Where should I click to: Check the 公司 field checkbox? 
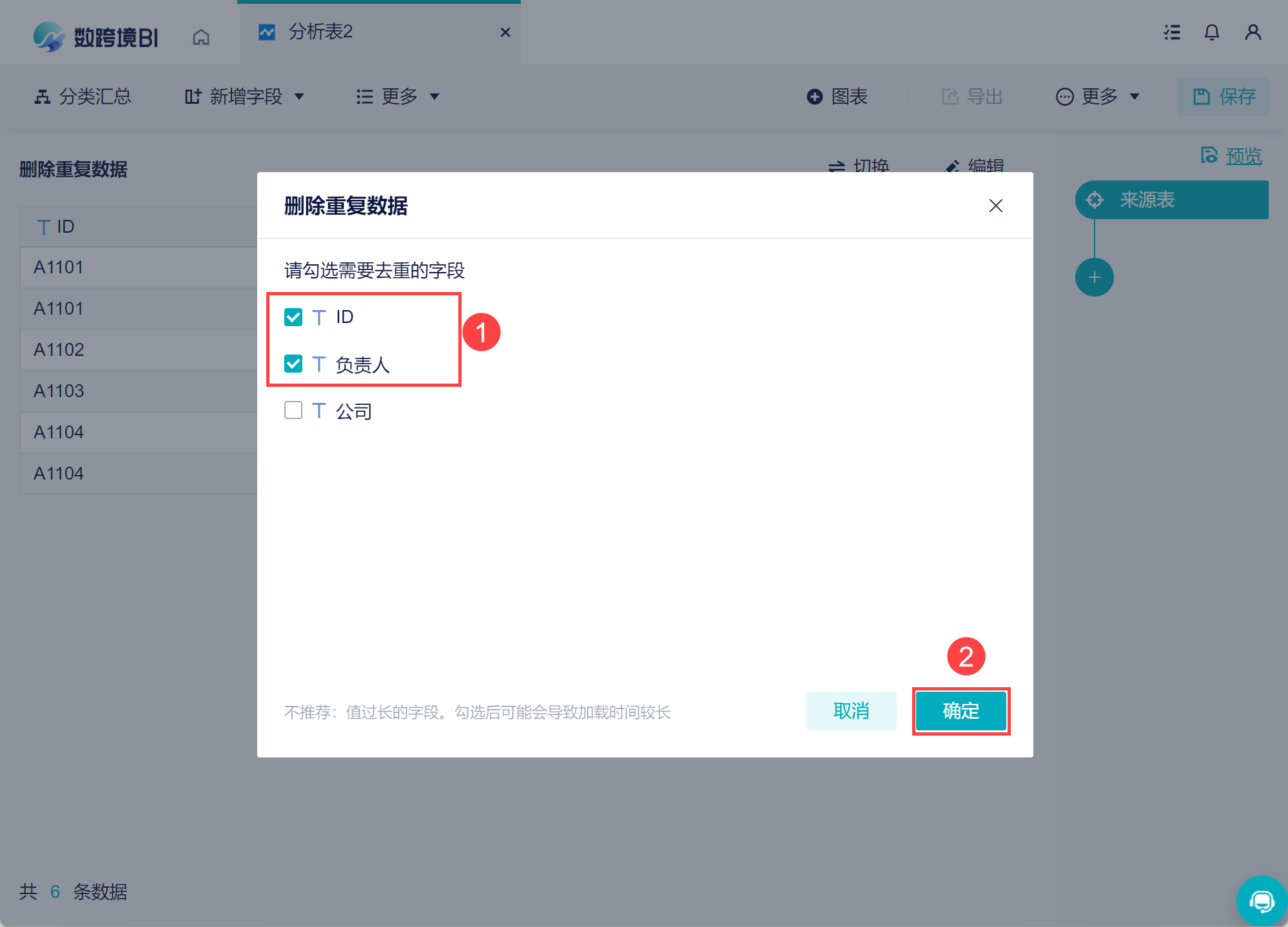tap(293, 410)
